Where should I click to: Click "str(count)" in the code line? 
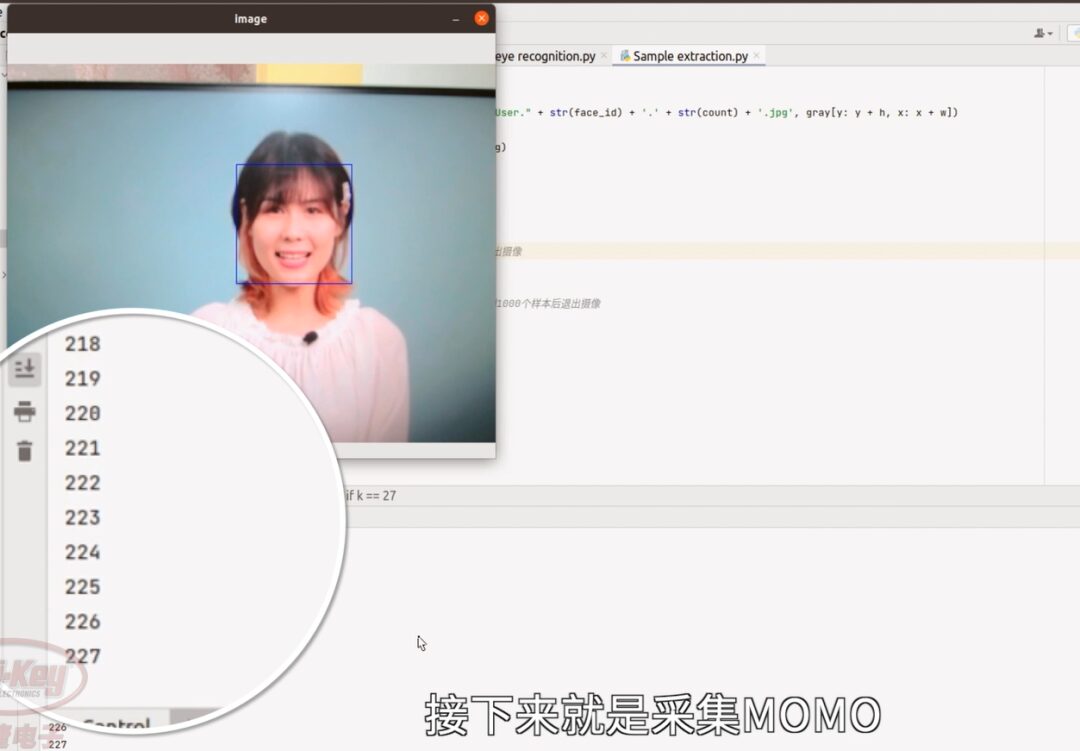[707, 112]
